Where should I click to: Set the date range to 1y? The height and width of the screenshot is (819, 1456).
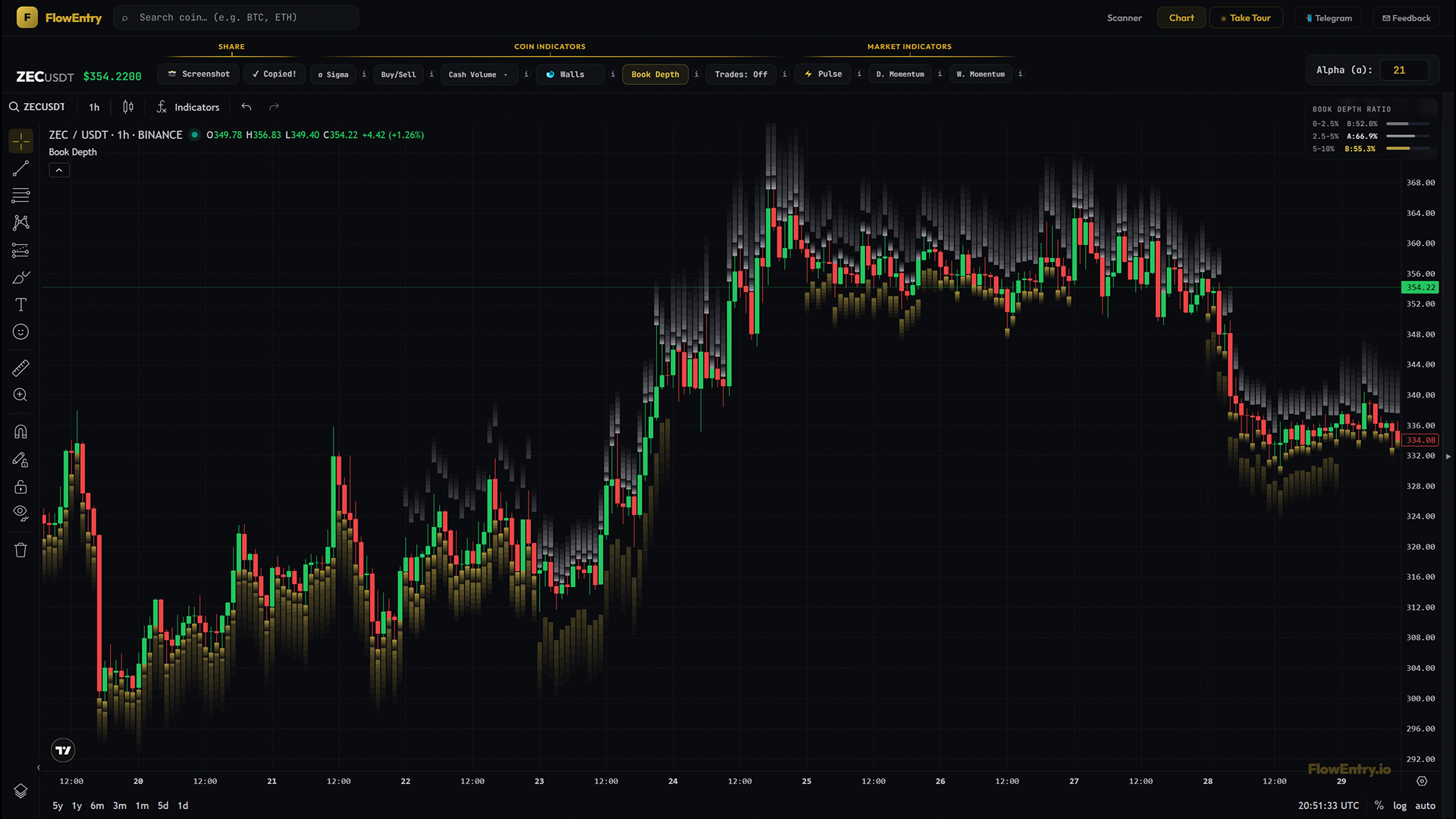pos(77,805)
